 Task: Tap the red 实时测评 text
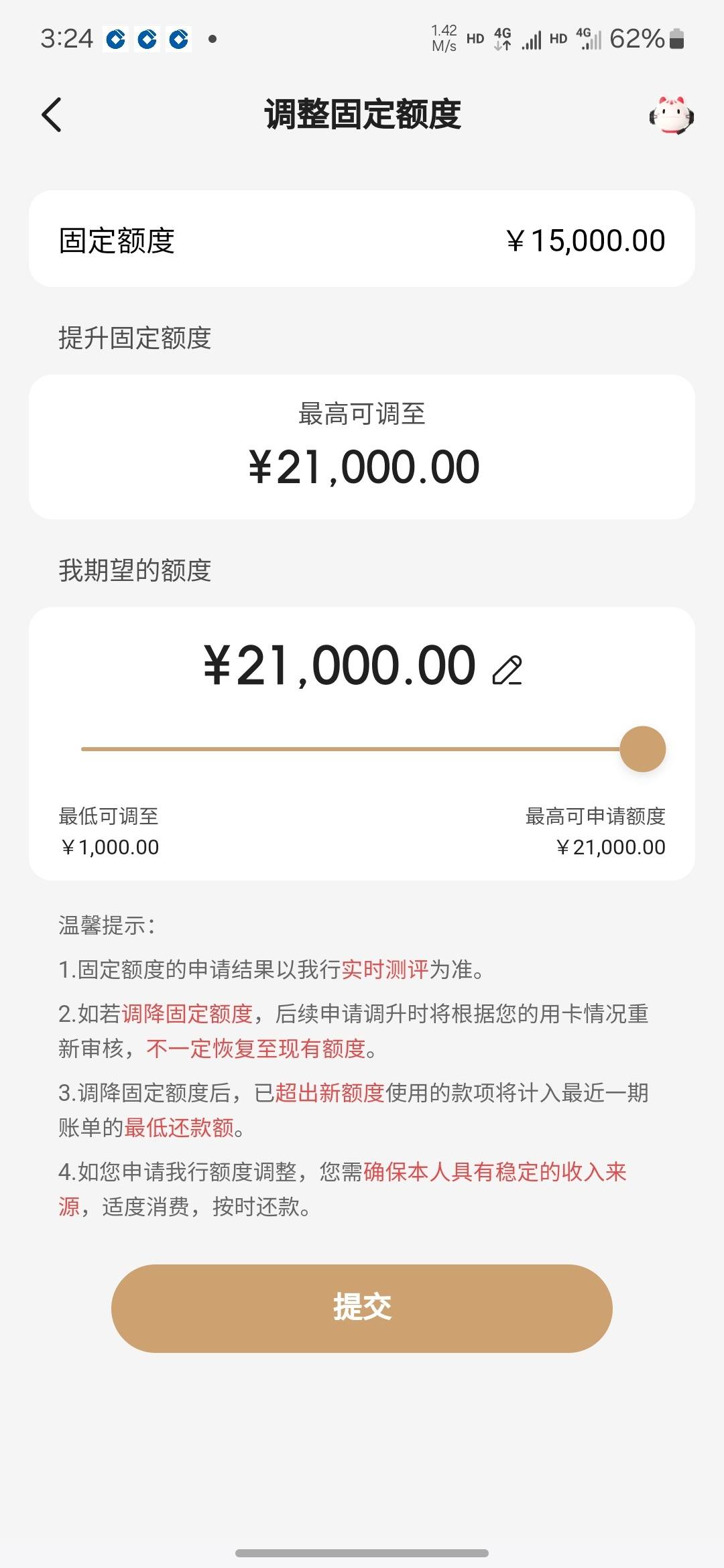[385, 970]
